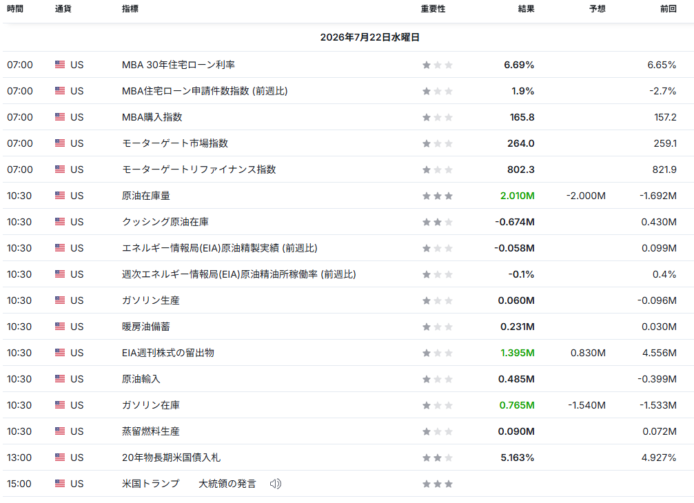
Task: Click the speaker icon beside 大統領の発言
Action: [275, 484]
